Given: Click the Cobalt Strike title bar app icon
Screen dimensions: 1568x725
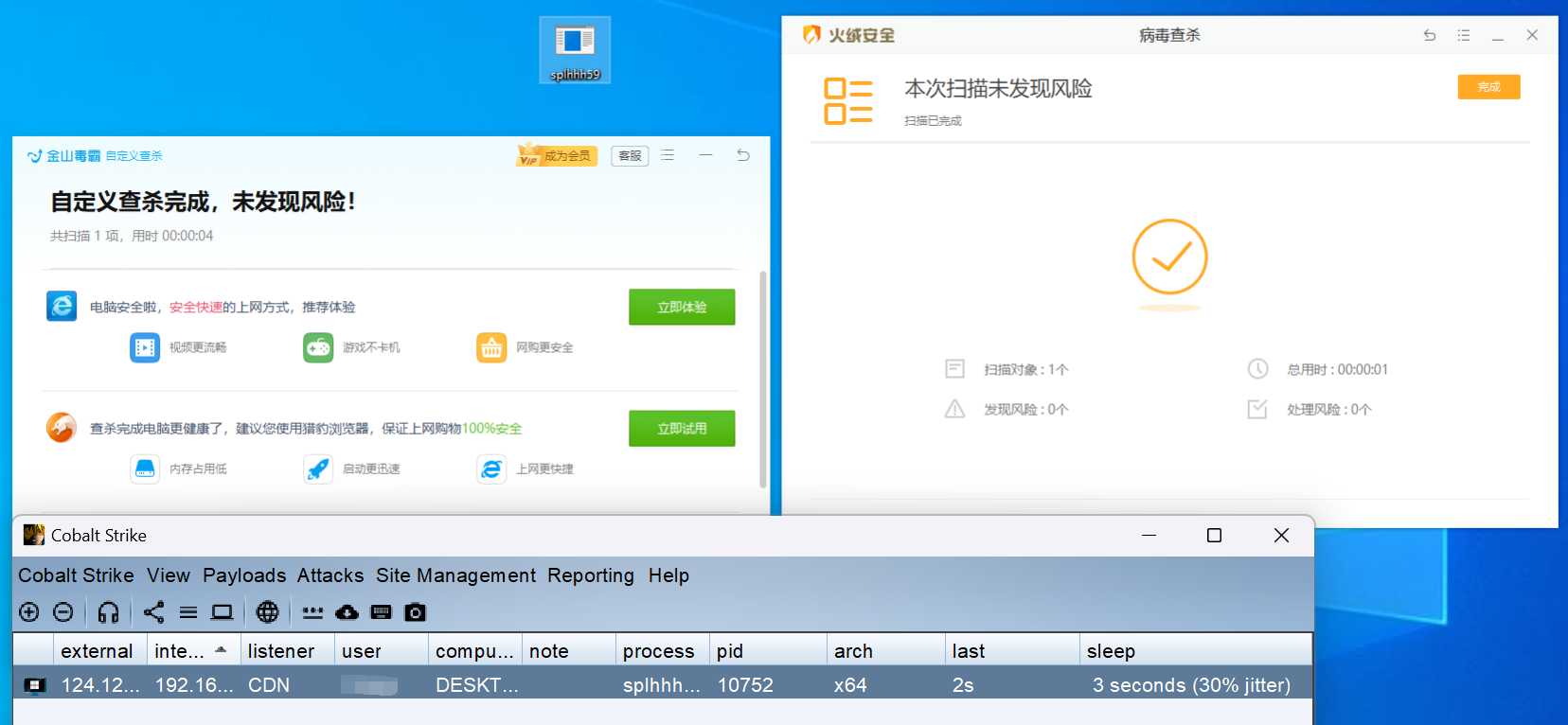Looking at the screenshot, I should pyautogui.click(x=34, y=535).
